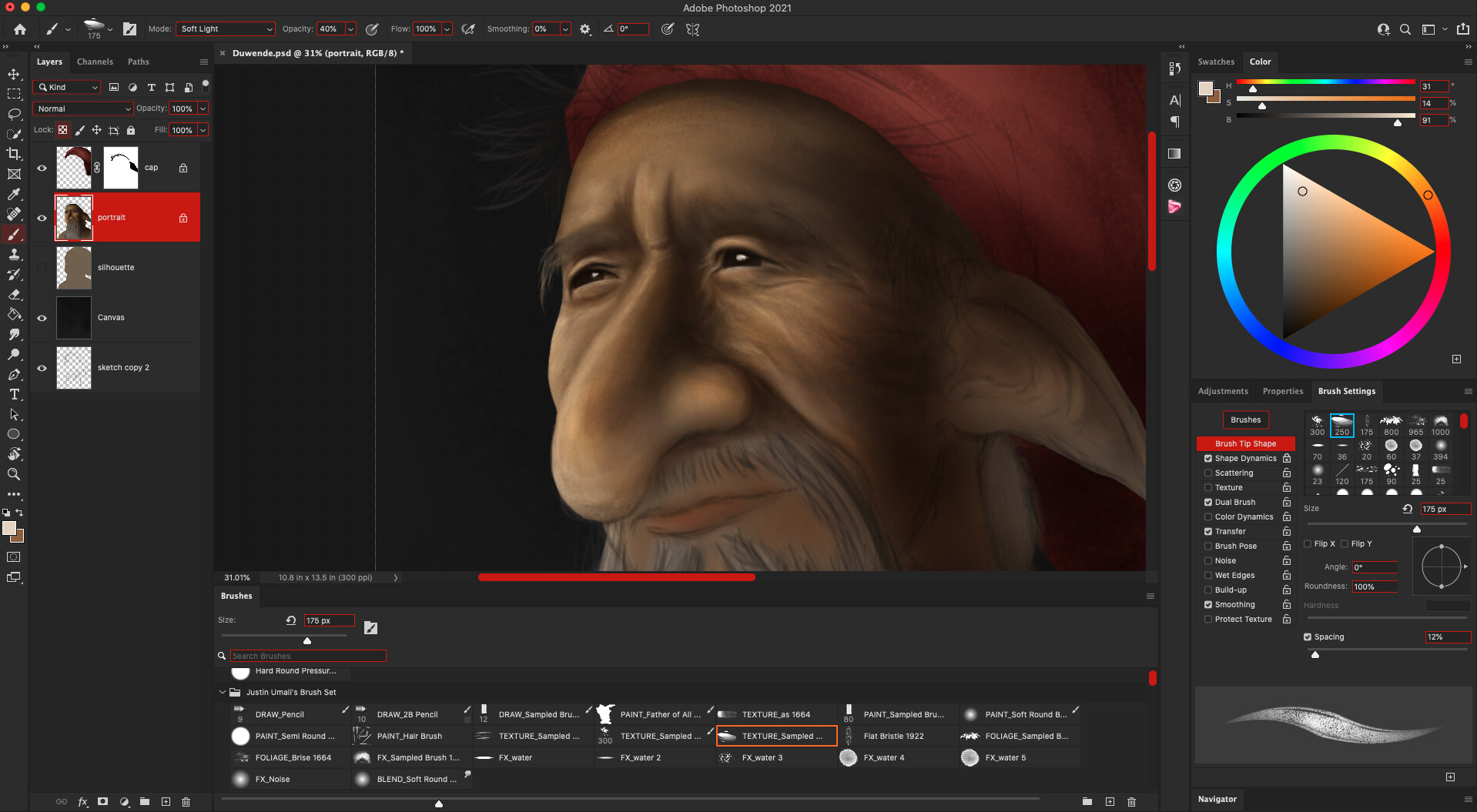The width and height of the screenshot is (1477, 812).
Task: Select the PAINT_Hair Brush preset
Action: tap(409, 736)
